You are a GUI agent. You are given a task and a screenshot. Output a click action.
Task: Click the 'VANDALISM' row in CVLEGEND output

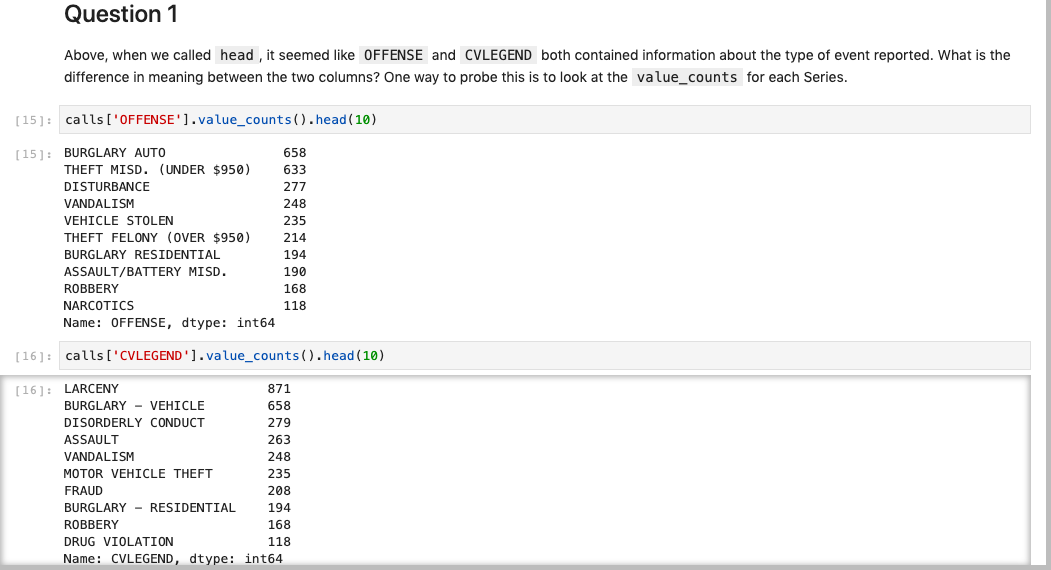coord(177,457)
